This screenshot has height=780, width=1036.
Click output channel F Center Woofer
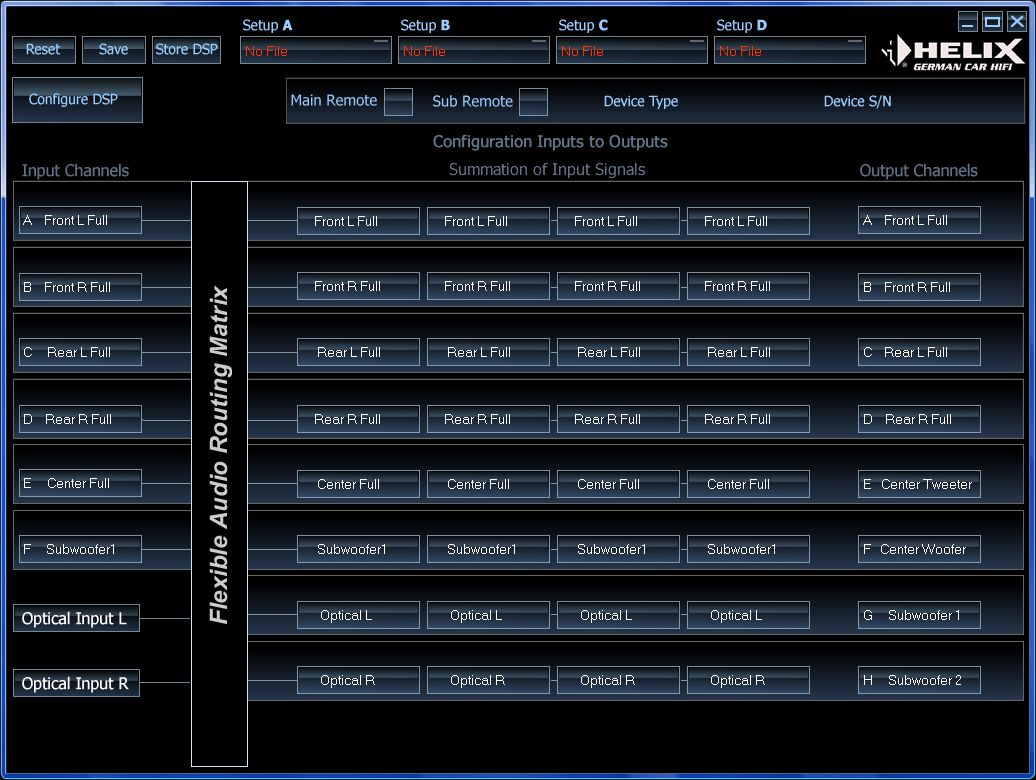tap(919, 550)
